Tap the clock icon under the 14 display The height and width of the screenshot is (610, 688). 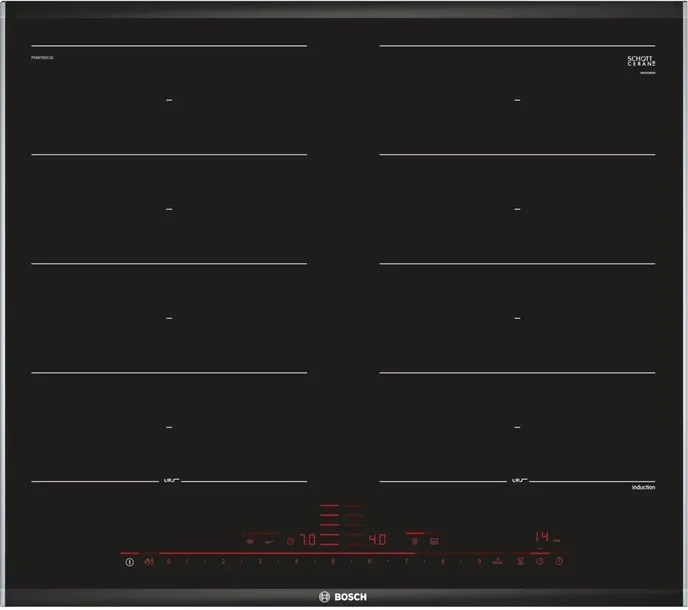click(x=539, y=562)
